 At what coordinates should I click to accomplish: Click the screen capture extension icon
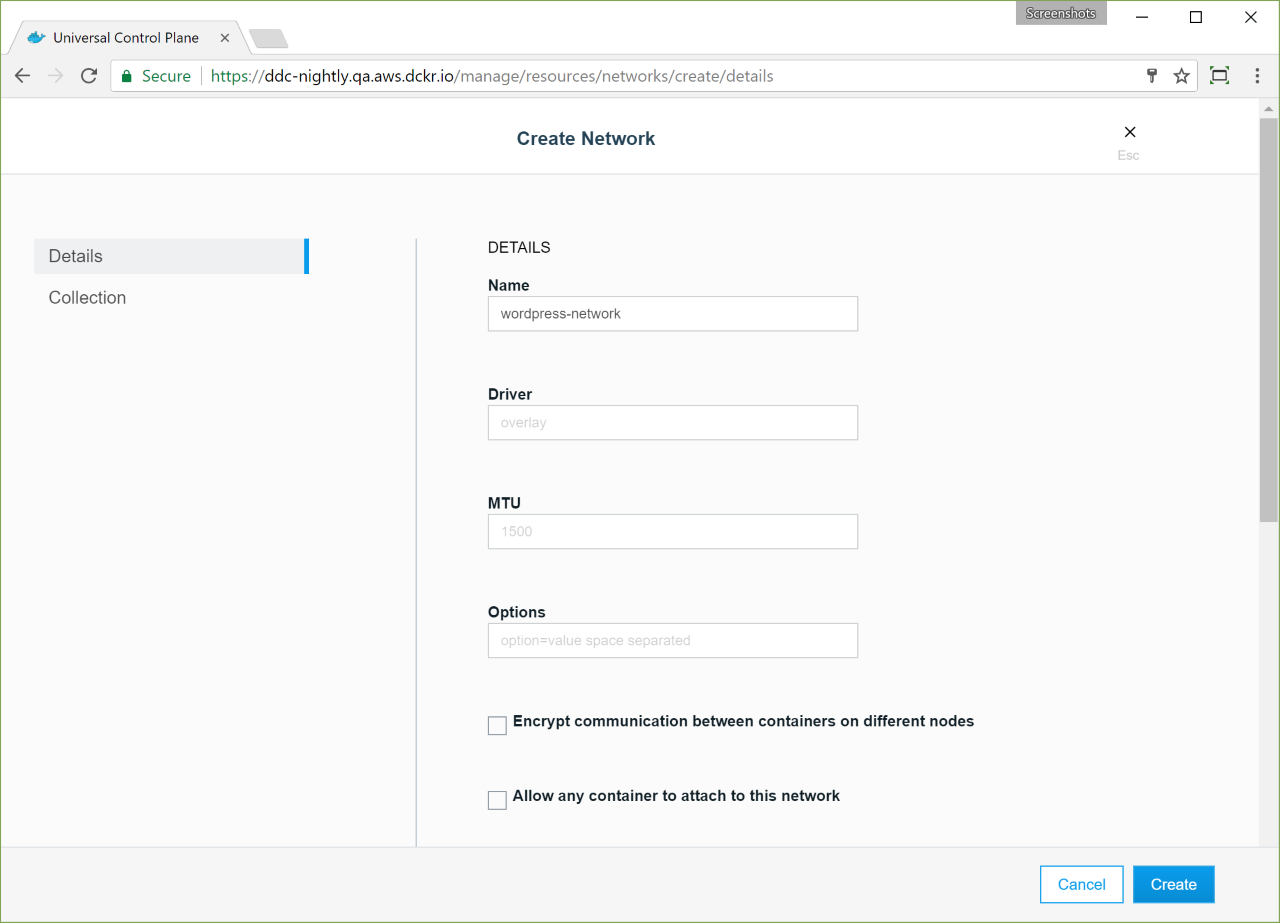(1219, 76)
